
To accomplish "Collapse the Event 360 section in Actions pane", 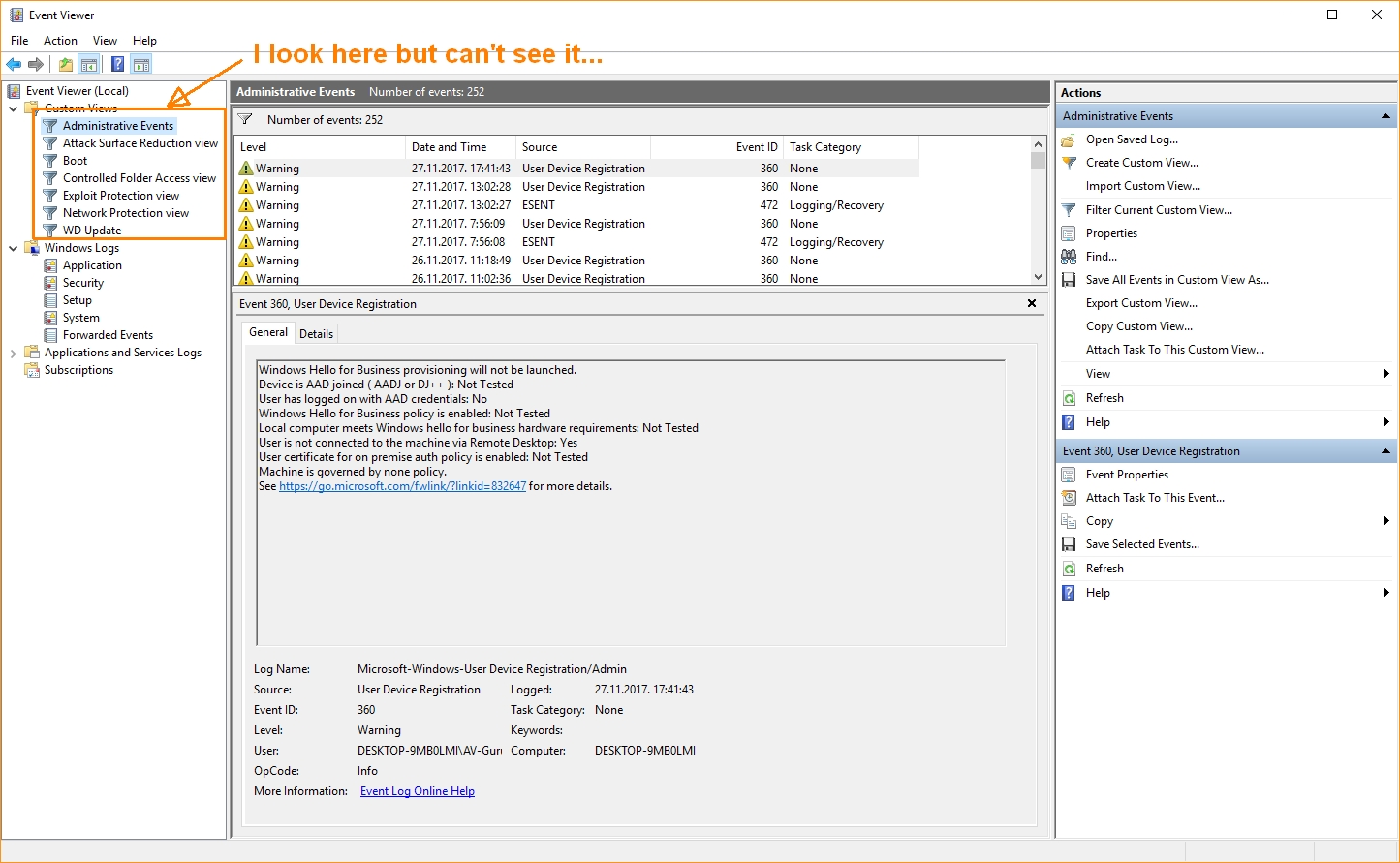I will tap(1385, 451).
